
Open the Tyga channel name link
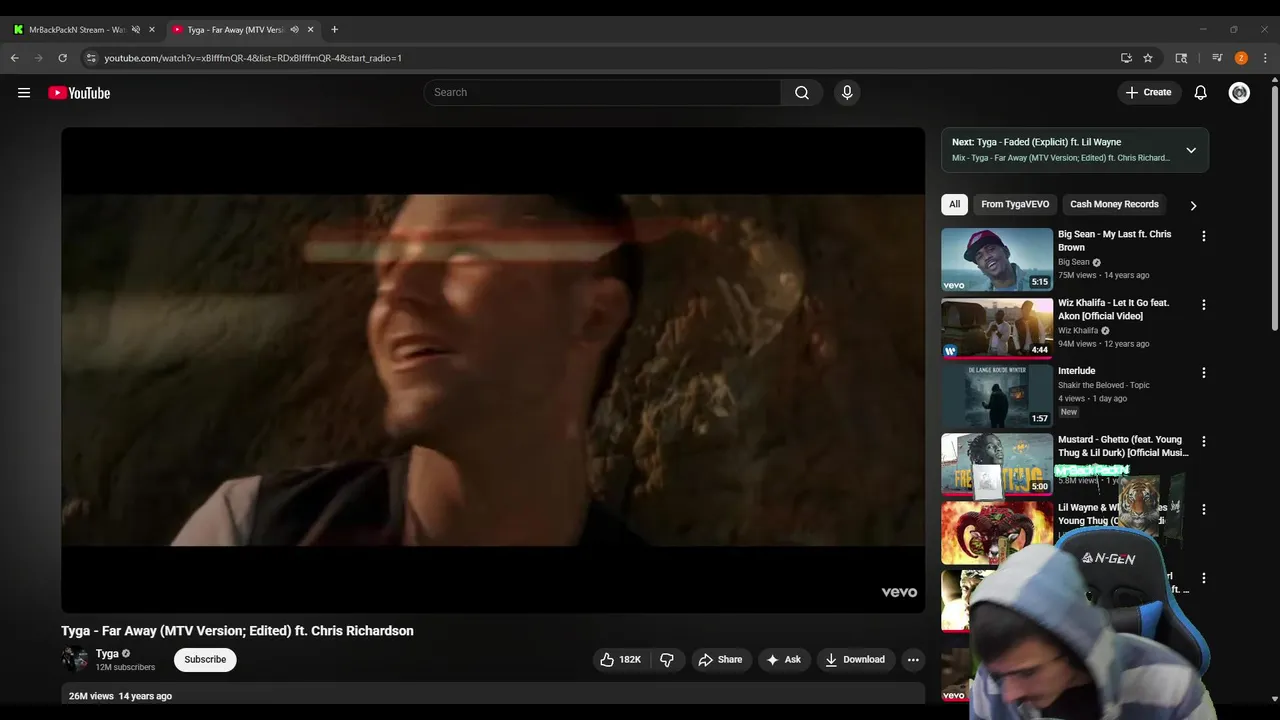(x=107, y=654)
